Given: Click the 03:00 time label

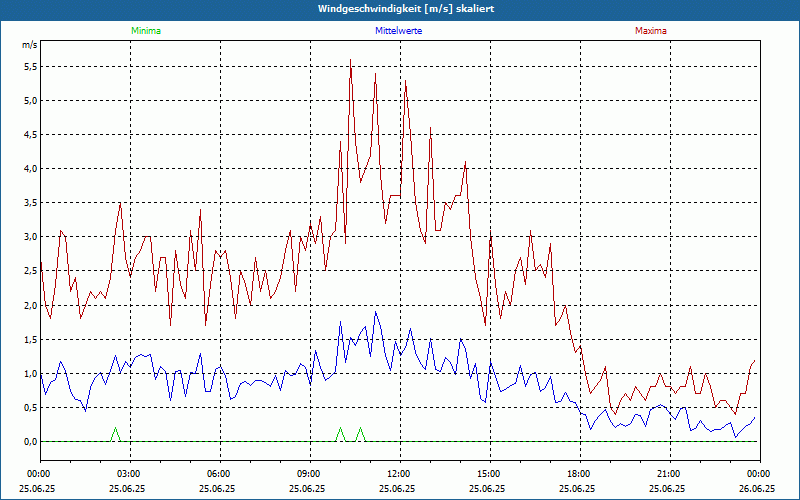Looking at the screenshot, I should (x=131, y=474).
